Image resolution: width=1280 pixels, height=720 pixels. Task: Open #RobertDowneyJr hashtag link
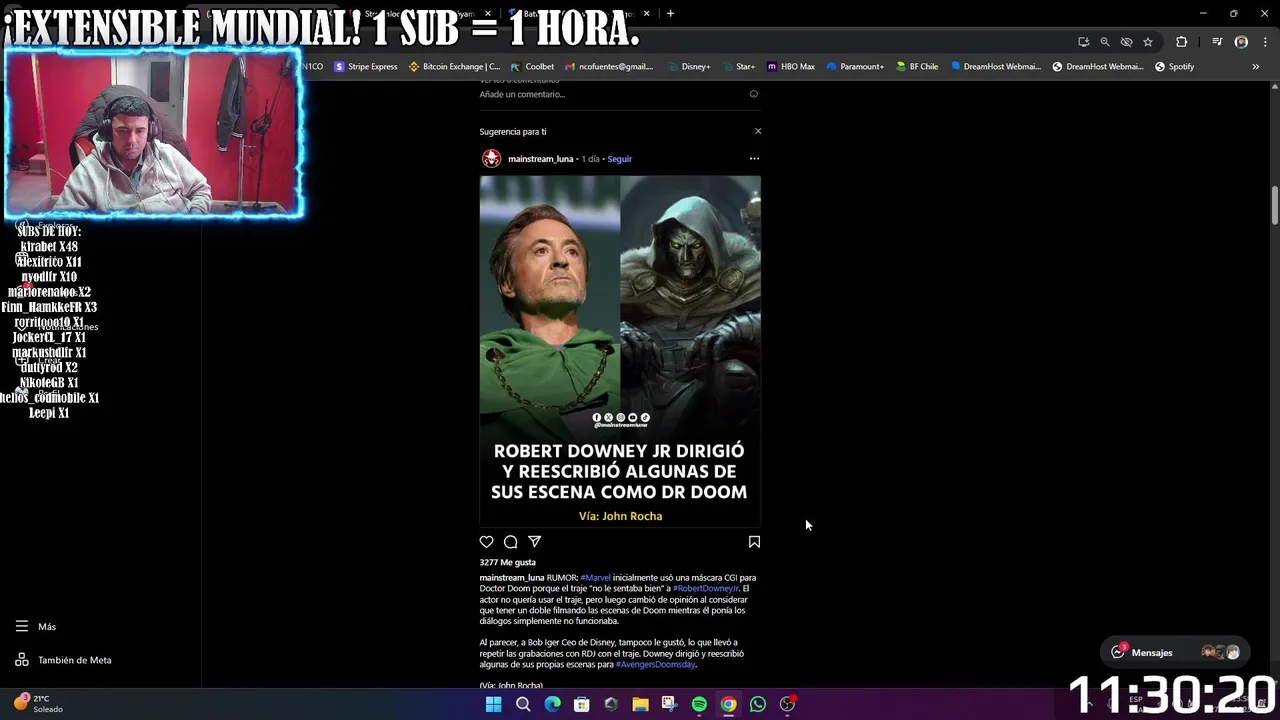(705, 589)
